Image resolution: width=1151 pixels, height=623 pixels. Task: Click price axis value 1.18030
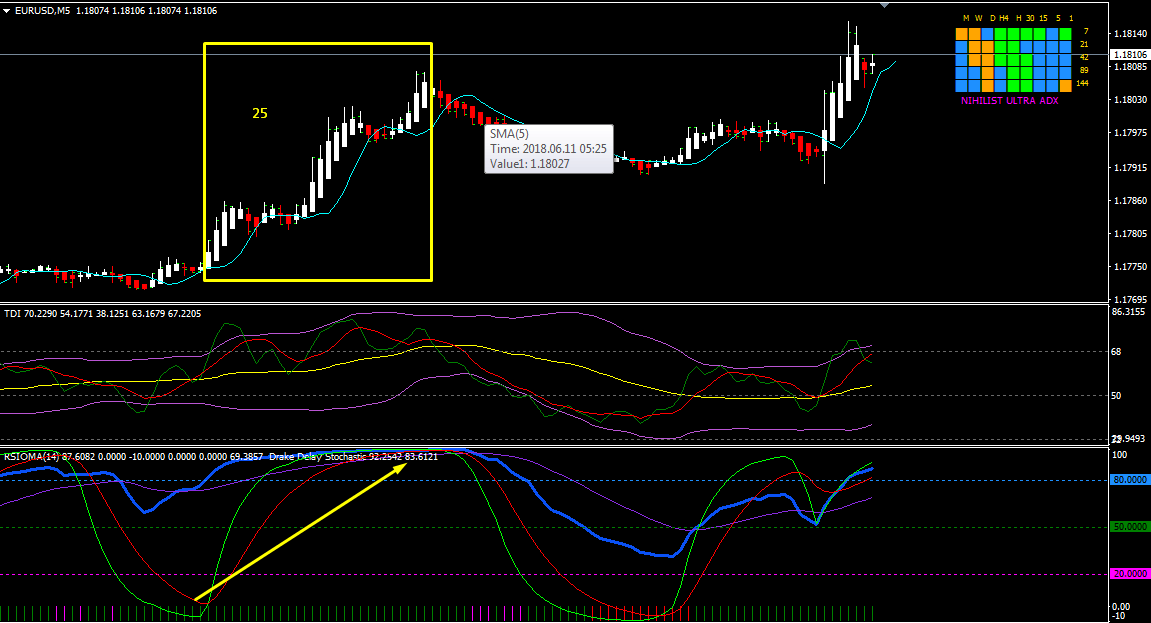tap(1130, 100)
